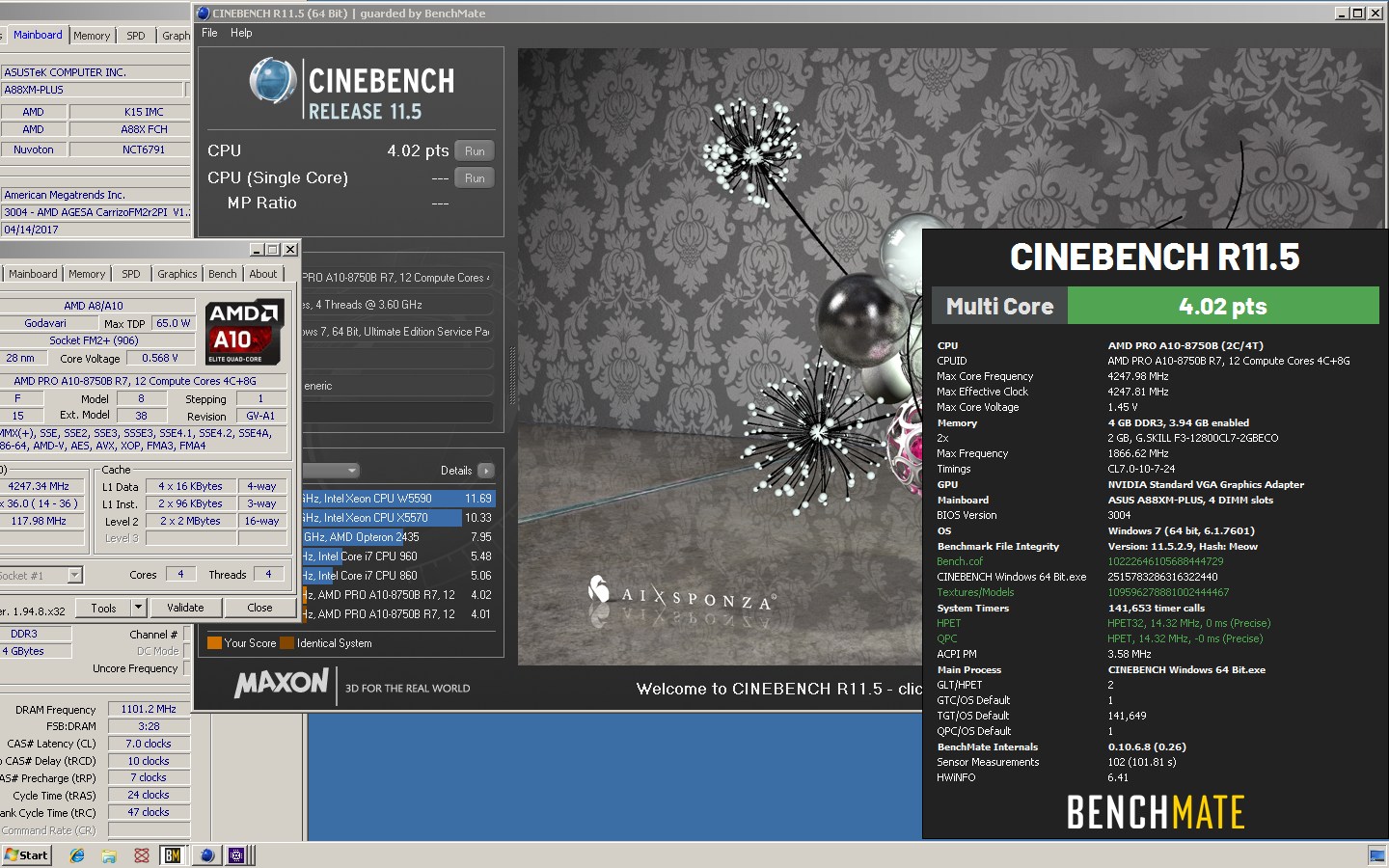Click the 4.02 pts multi-core score in BenchMate
The height and width of the screenshot is (868, 1389).
[x=1223, y=307]
